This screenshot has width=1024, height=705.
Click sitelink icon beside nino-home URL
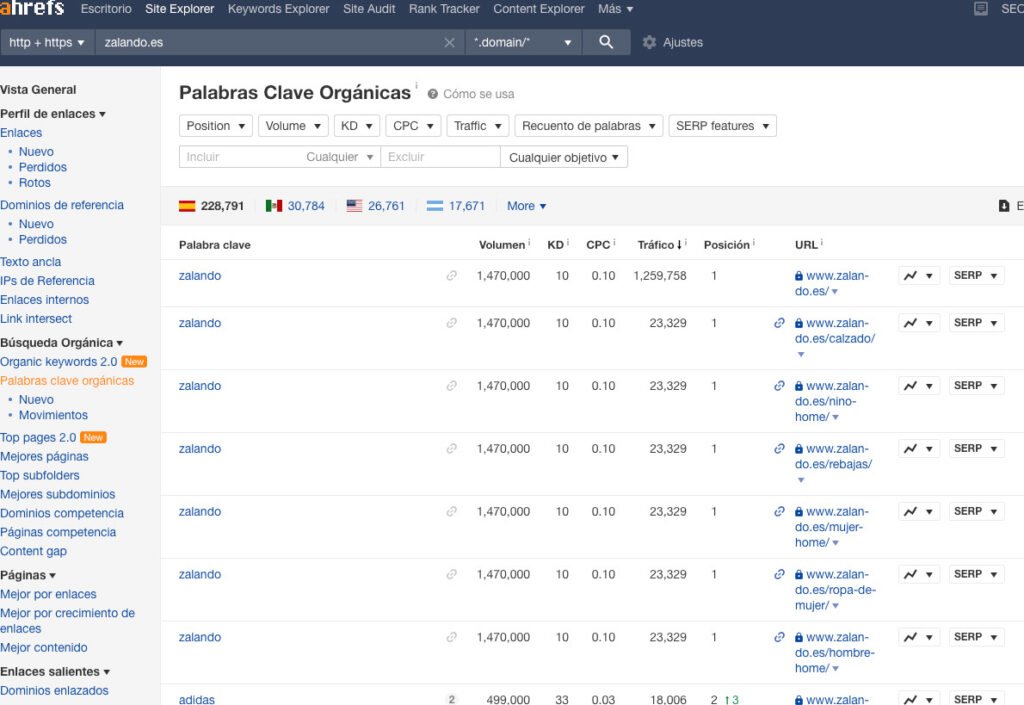click(779, 386)
